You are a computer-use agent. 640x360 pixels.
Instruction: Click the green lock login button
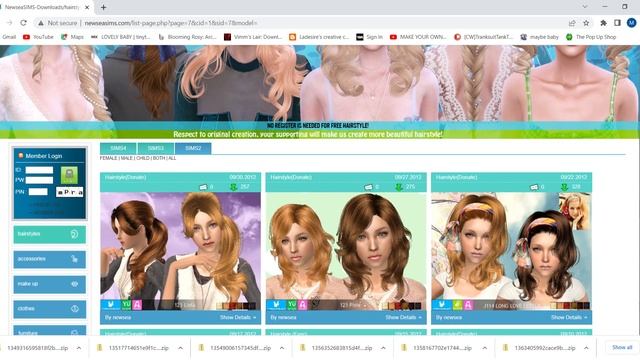69,175
